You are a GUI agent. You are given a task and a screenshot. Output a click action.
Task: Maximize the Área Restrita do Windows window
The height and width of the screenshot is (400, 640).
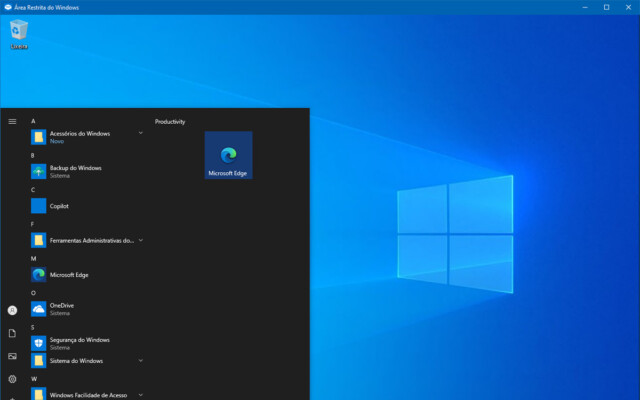607,7
